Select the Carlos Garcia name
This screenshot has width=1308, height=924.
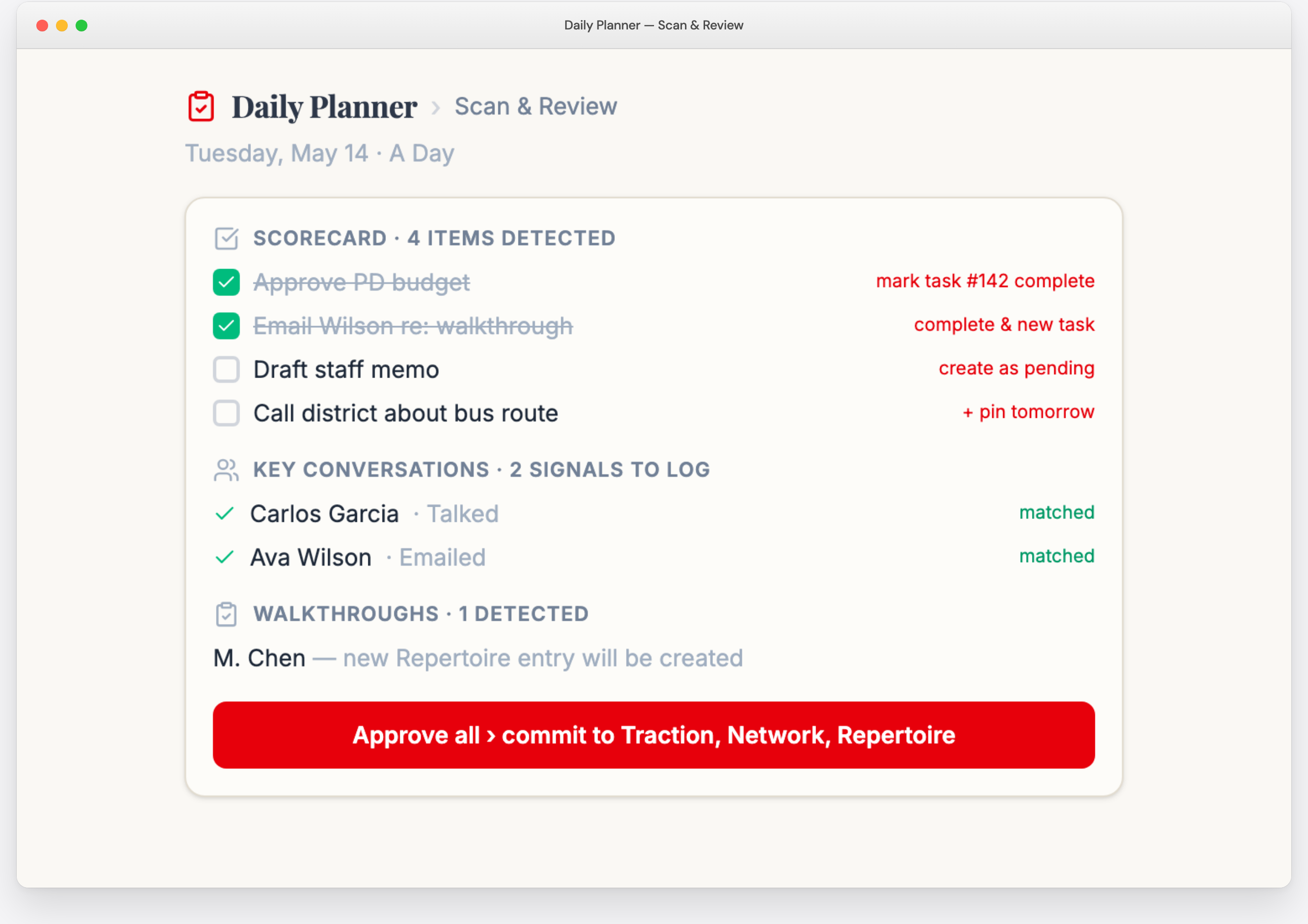tap(325, 514)
